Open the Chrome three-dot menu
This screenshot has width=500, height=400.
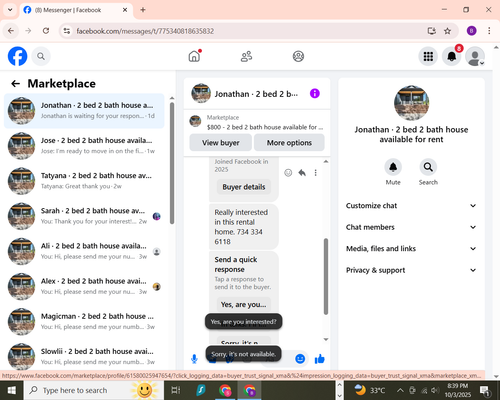(489, 31)
